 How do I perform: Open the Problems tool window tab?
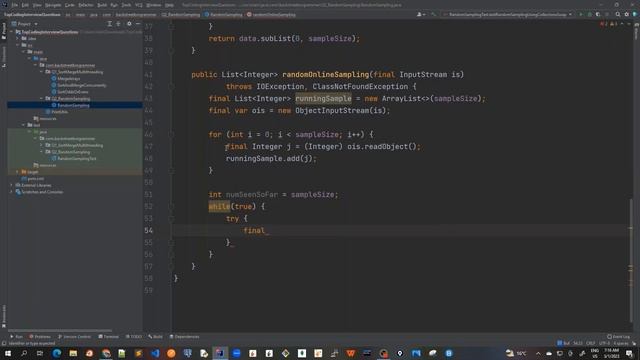point(40,337)
